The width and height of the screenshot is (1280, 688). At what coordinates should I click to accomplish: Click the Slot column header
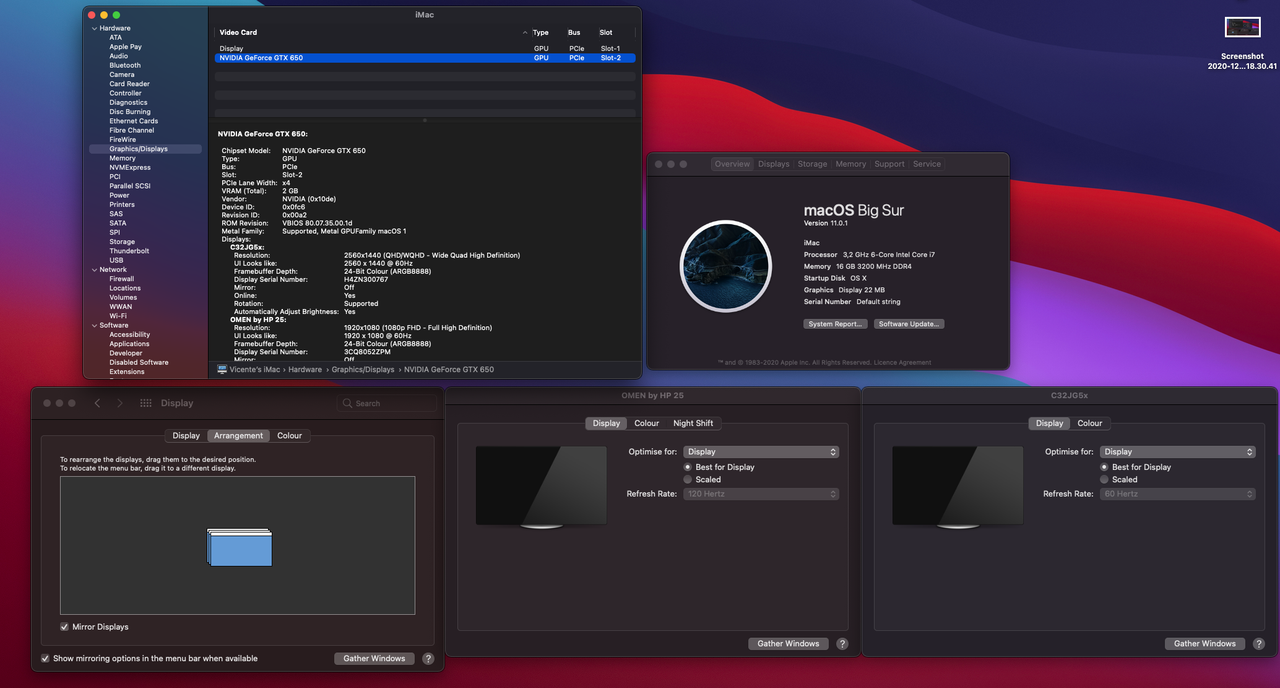606,32
